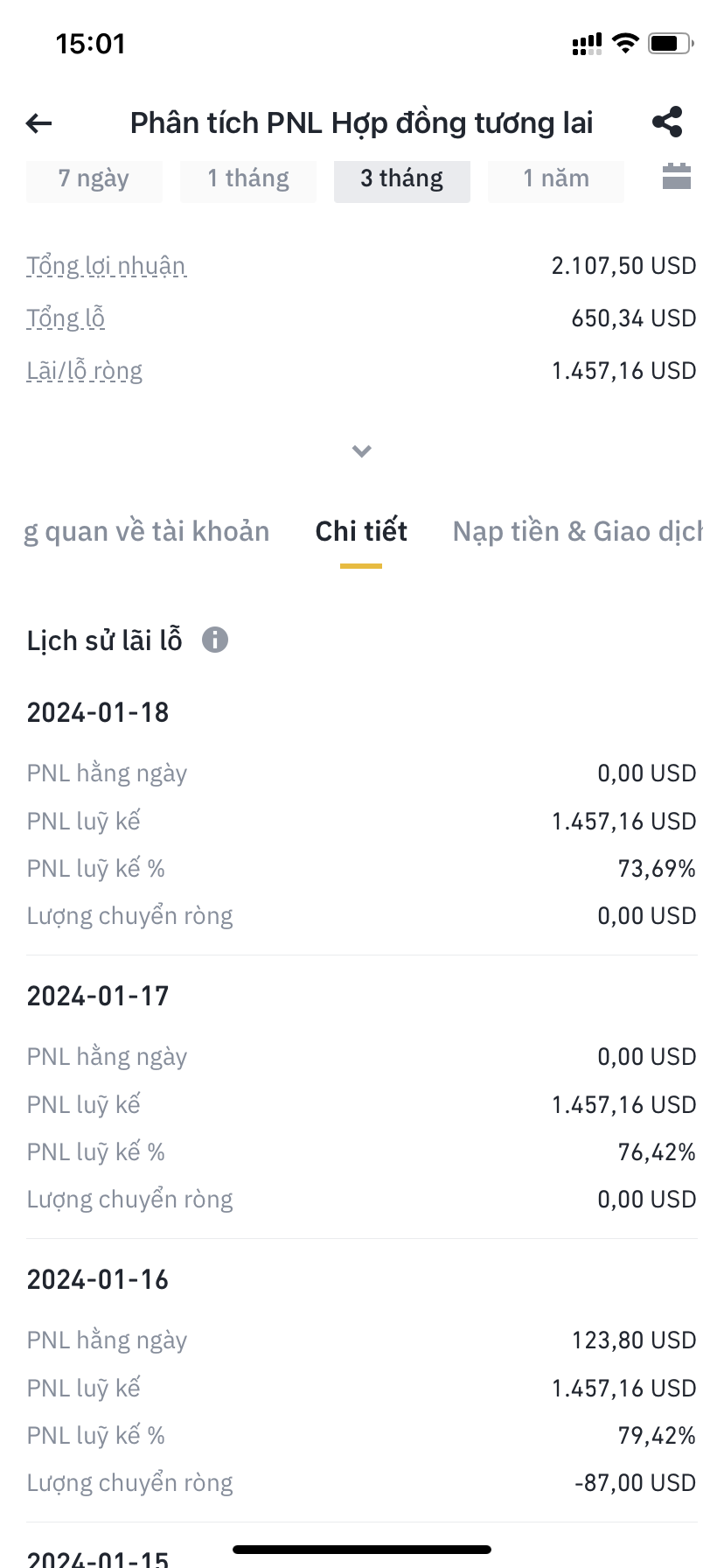Tap the back arrow icon
Image resolution: width=724 pixels, height=1568 pixels.
click(x=39, y=123)
